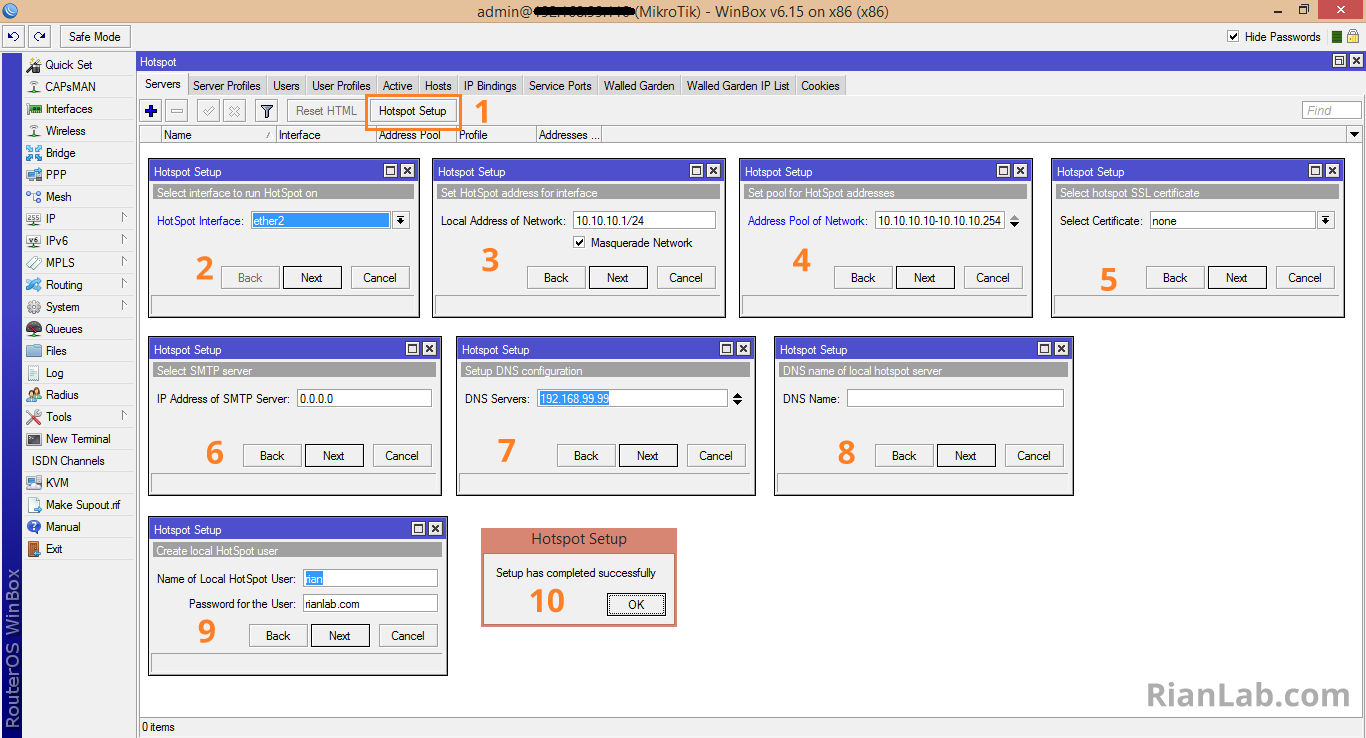Switch to IP Bindings tab
1366x738 pixels.
click(x=490, y=86)
